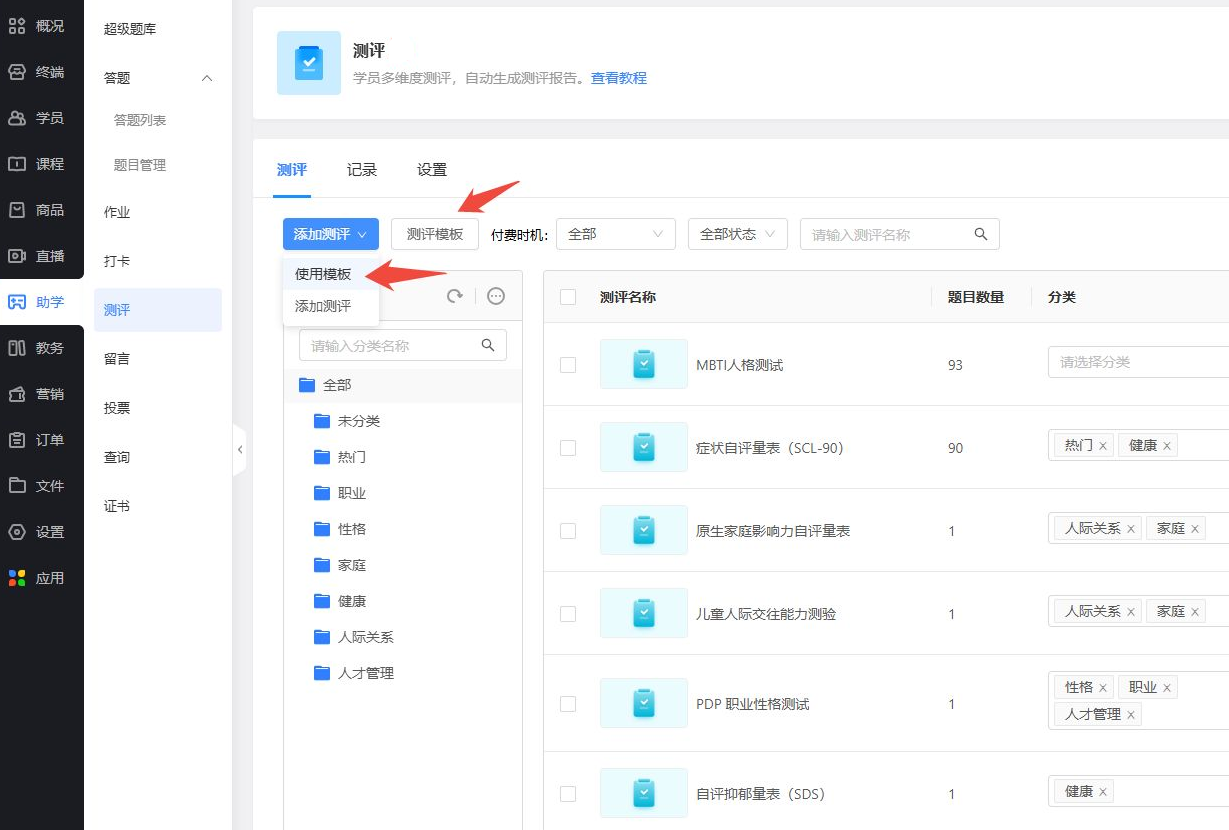Screen dimensions: 1229x830
Task: Click the 测评模板 button
Action: (435, 234)
